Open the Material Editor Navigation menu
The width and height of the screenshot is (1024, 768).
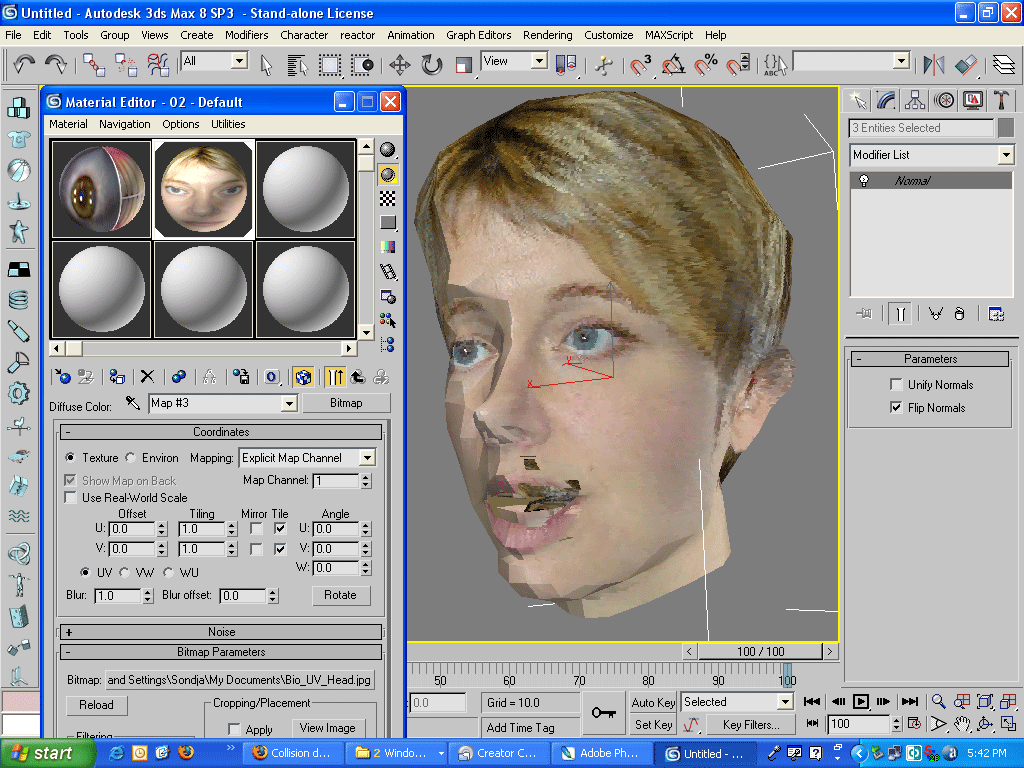[x=124, y=124]
